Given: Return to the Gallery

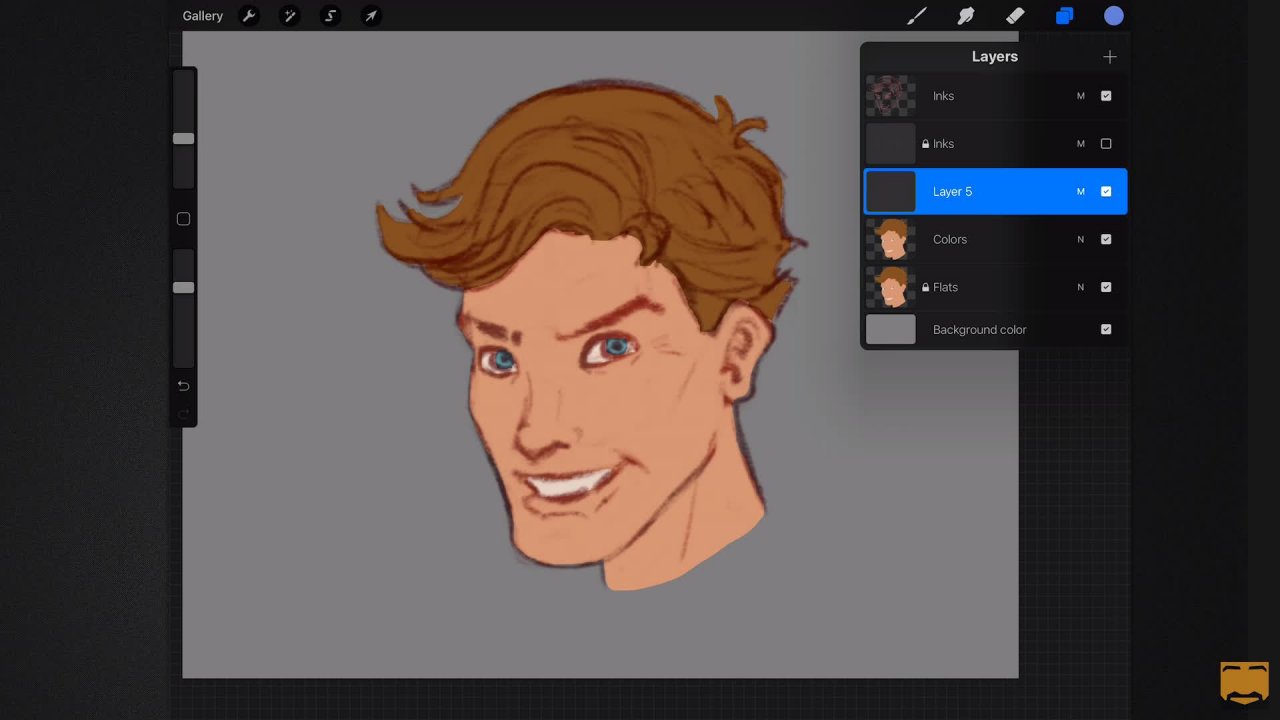Looking at the screenshot, I should [x=202, y=16].
